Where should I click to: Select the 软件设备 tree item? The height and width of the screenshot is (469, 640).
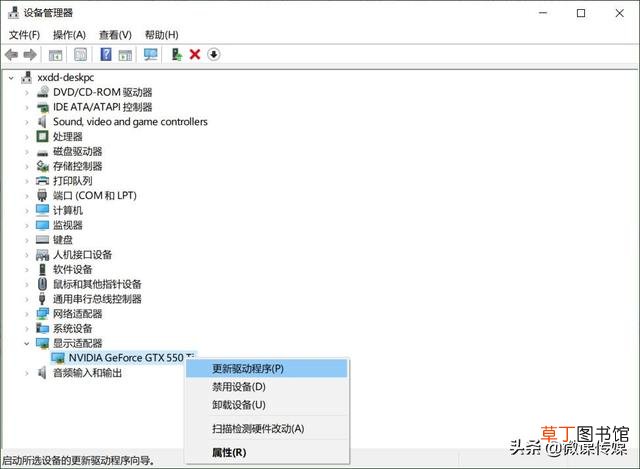[x=73, y=269]
